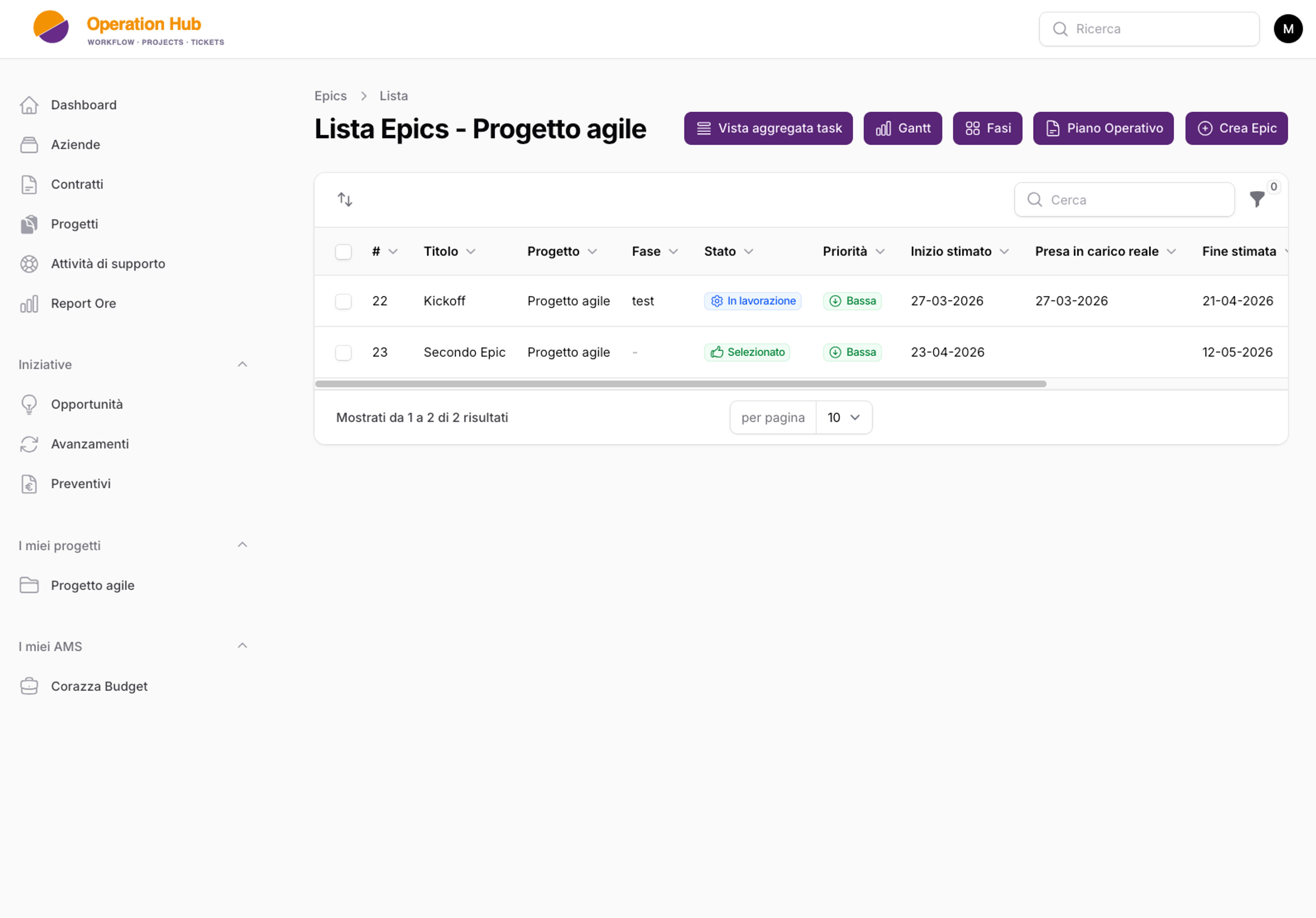1316x918 pixels.
Task: Click the table sort arrows icon
Action: [344, 199]
